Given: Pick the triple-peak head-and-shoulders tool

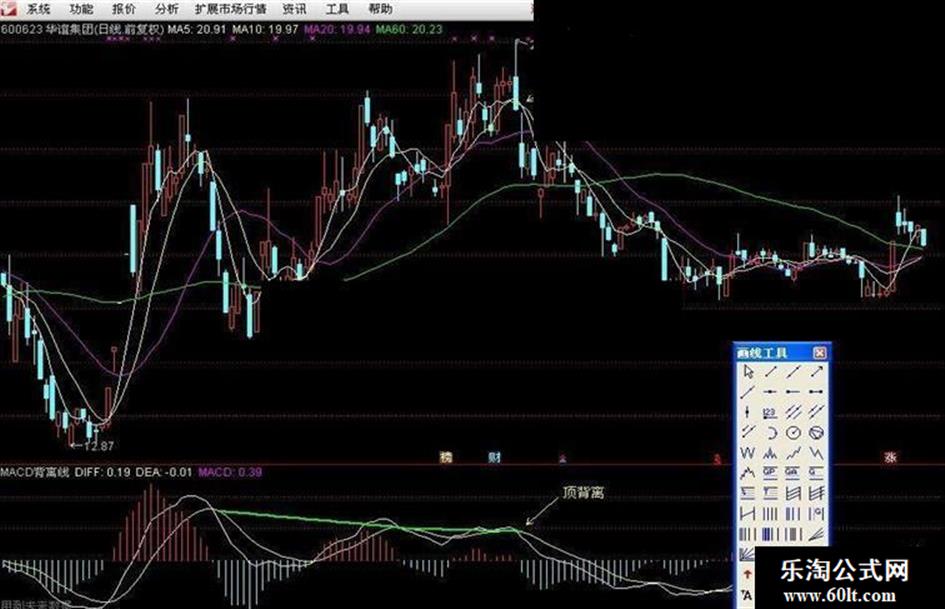Looking at the screenshot, I should (770, 453).
